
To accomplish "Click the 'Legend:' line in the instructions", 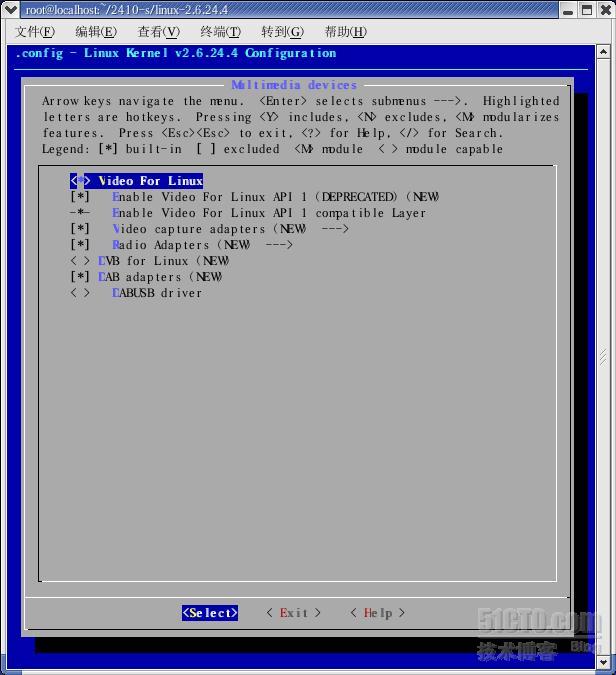I will click(272, 149).
